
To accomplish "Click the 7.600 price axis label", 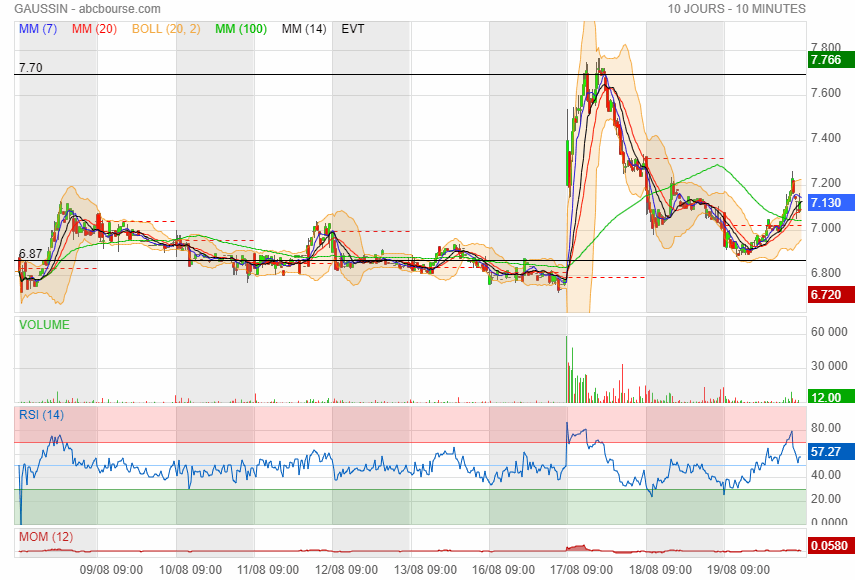I will [826, 93].
